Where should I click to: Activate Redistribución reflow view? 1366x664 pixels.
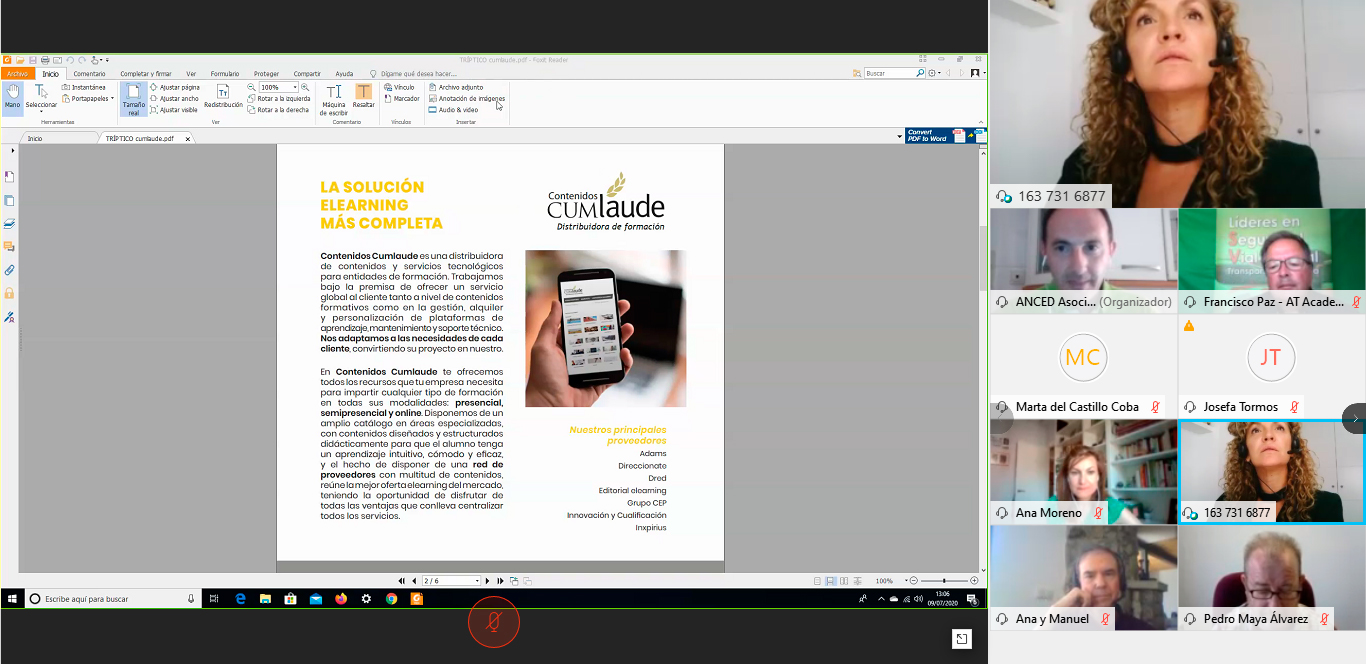[x=223, y=96]
